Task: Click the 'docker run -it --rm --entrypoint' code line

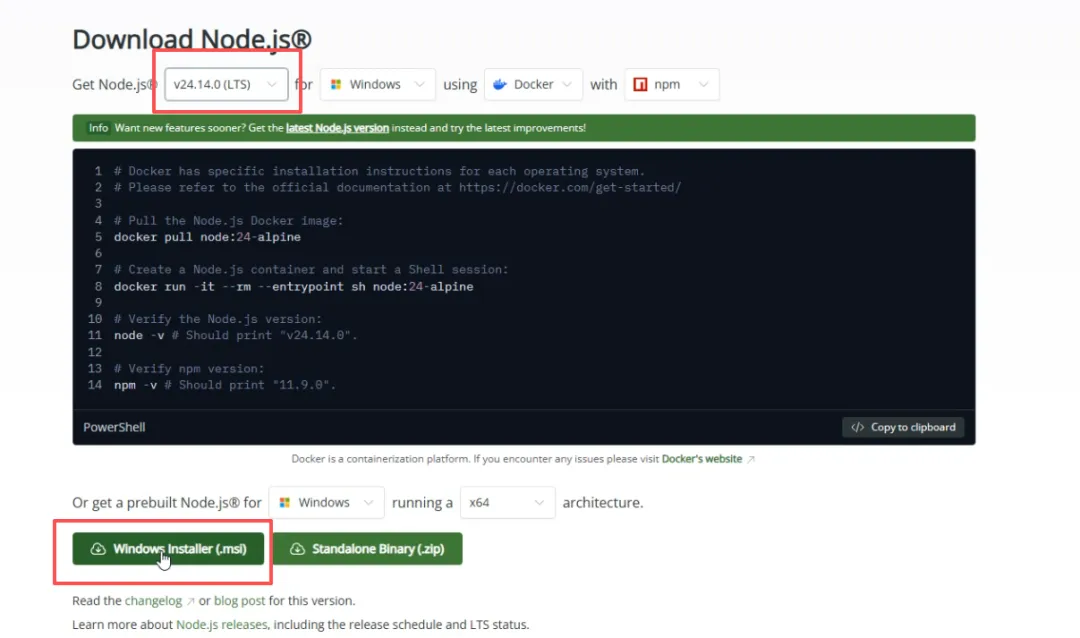Action: 293,287
